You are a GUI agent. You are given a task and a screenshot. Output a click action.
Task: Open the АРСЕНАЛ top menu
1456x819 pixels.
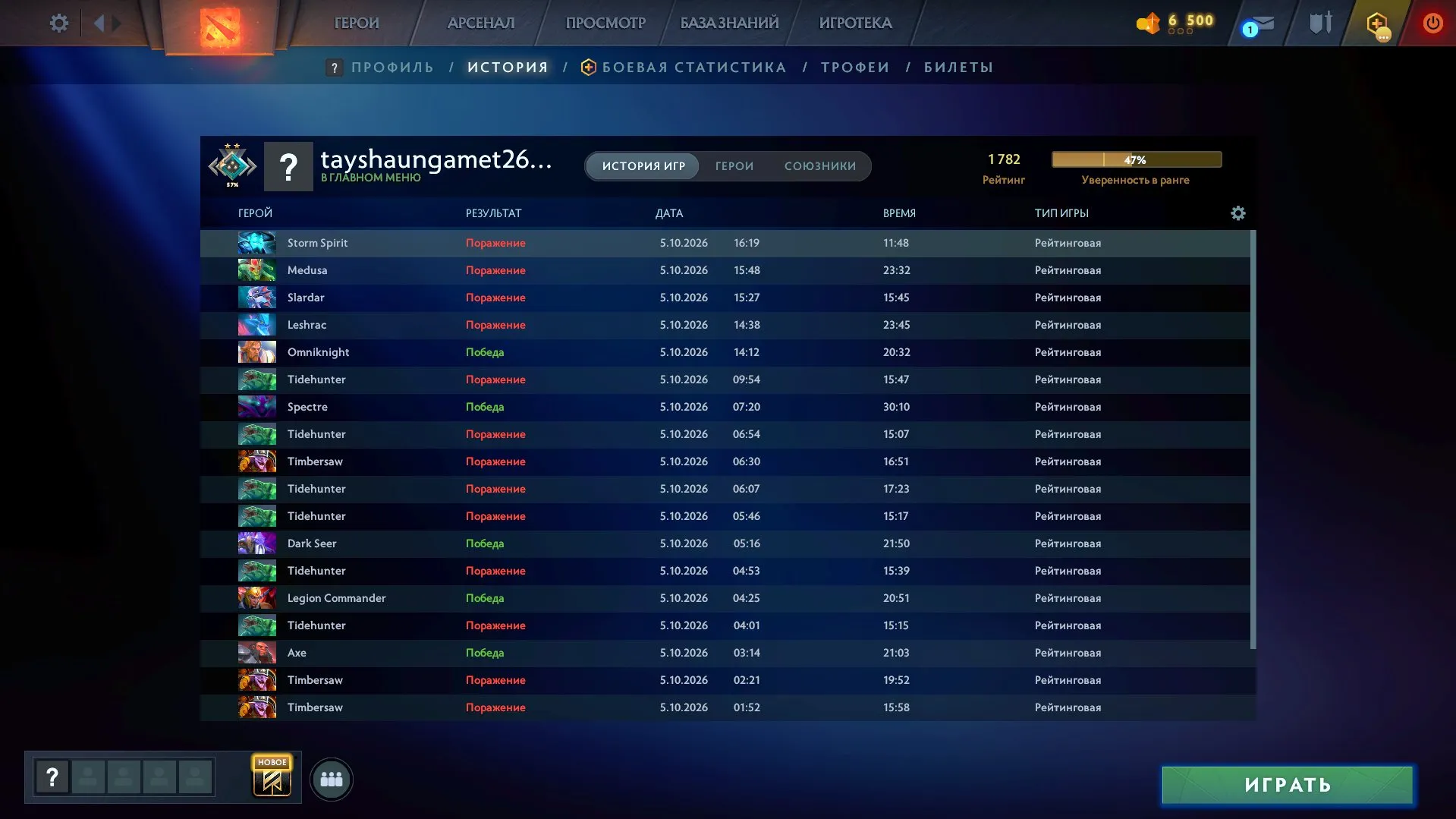pyautogui.click(x=481, y=23)
